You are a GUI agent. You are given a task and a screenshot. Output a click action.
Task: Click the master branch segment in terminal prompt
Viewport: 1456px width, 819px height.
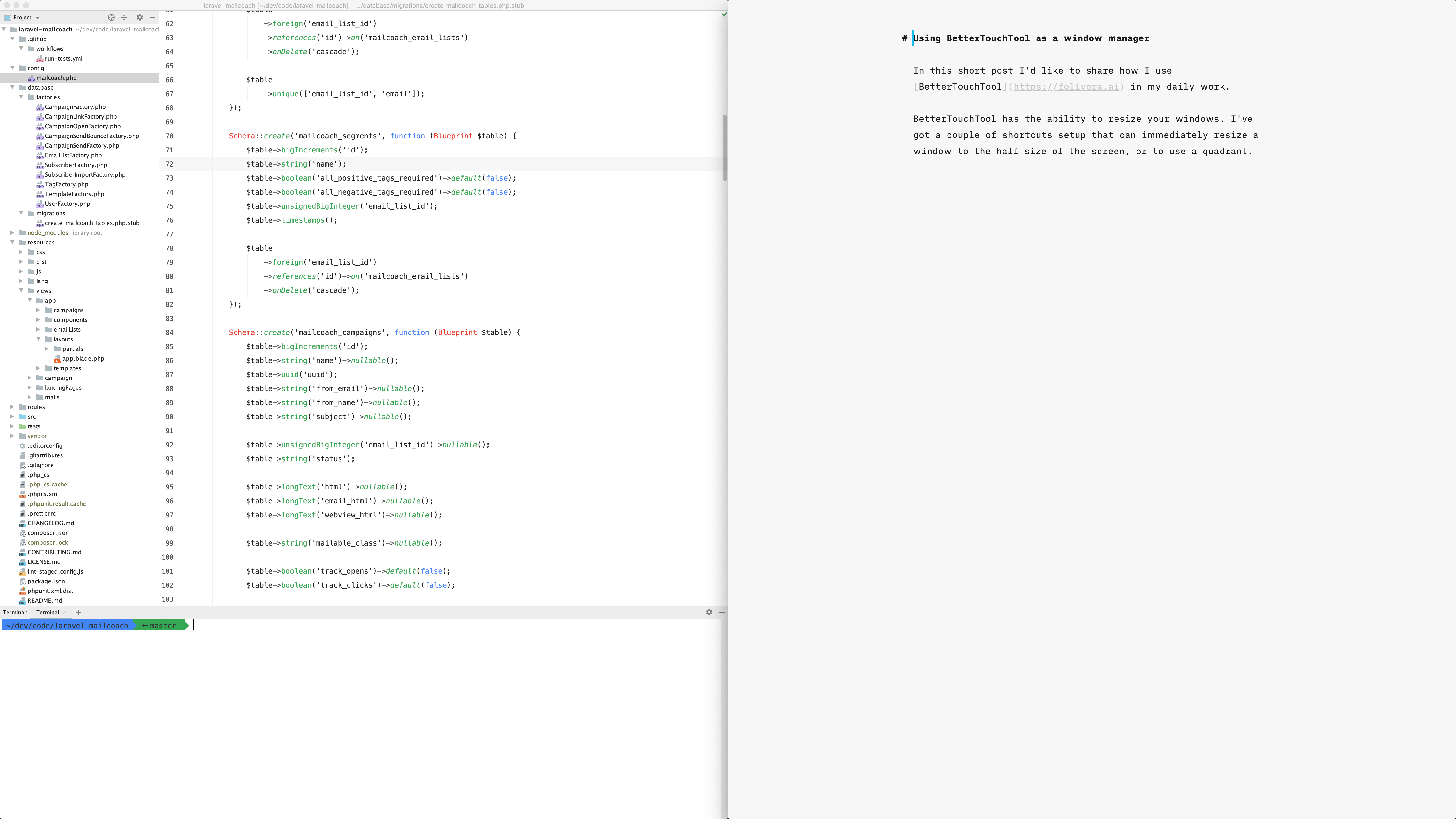point(162,626)
